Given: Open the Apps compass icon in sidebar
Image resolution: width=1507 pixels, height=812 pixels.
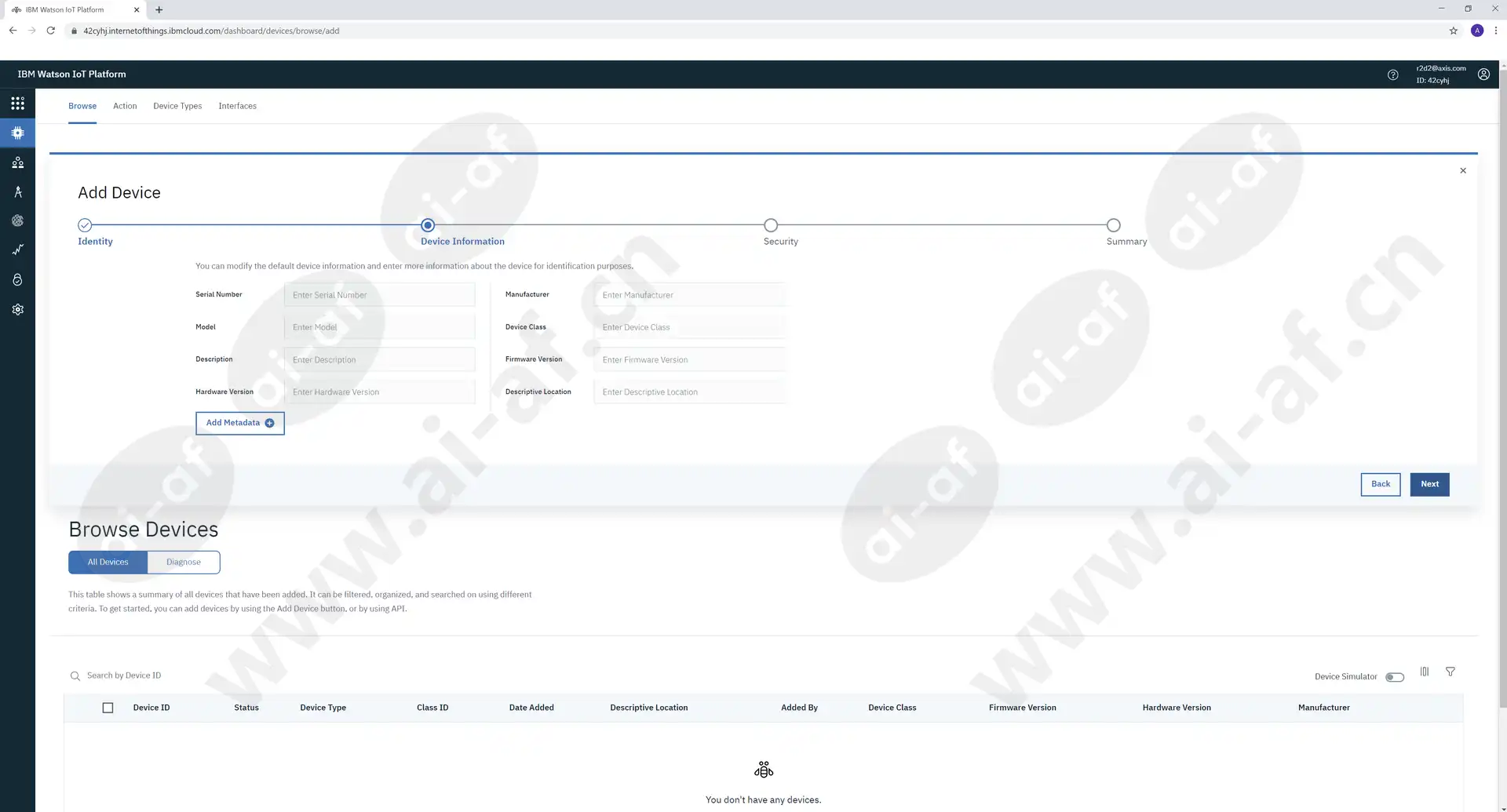Looking at the screenshot, I should click(x=17, y=192).
